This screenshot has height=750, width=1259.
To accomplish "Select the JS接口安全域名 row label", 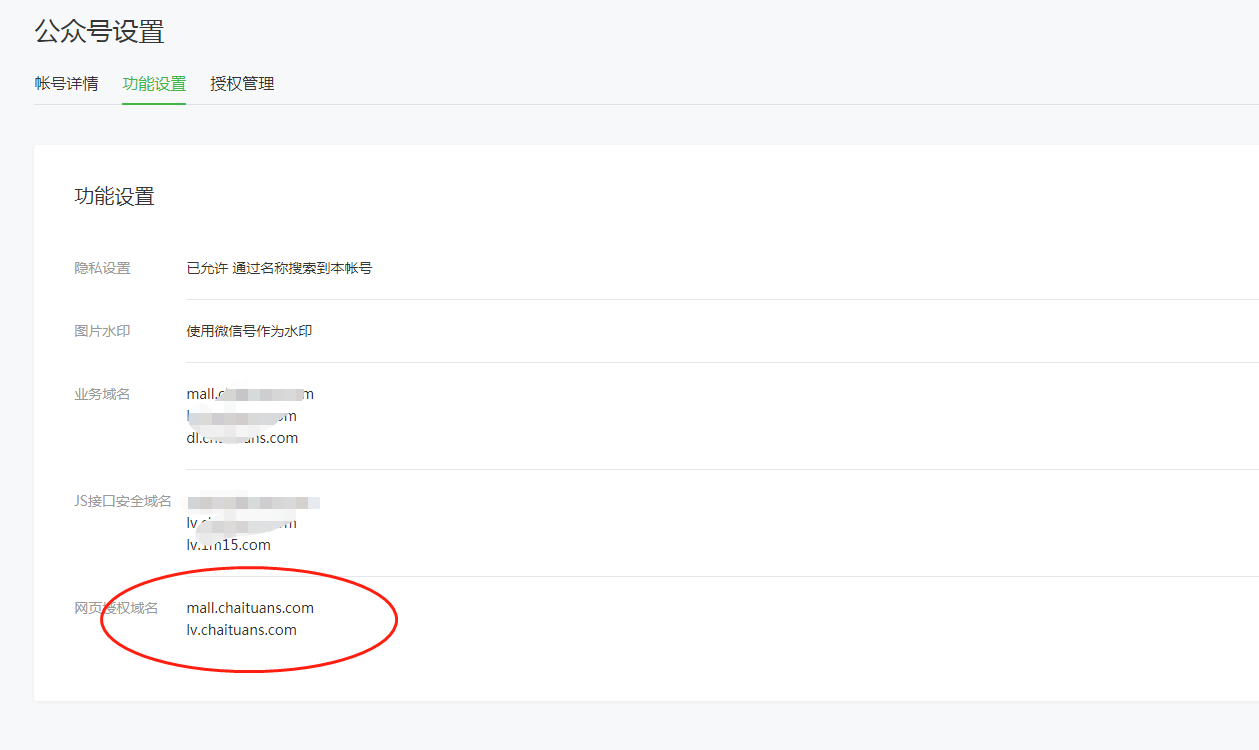I will [x=123, y=501].
